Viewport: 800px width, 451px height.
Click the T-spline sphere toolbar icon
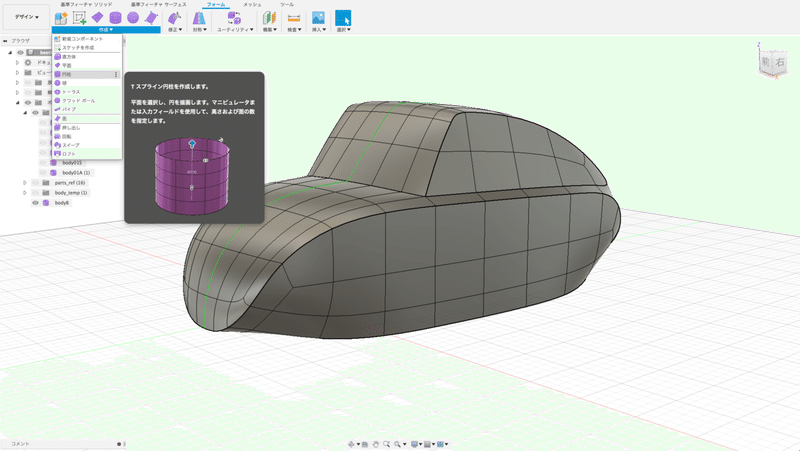coord(132,17)
